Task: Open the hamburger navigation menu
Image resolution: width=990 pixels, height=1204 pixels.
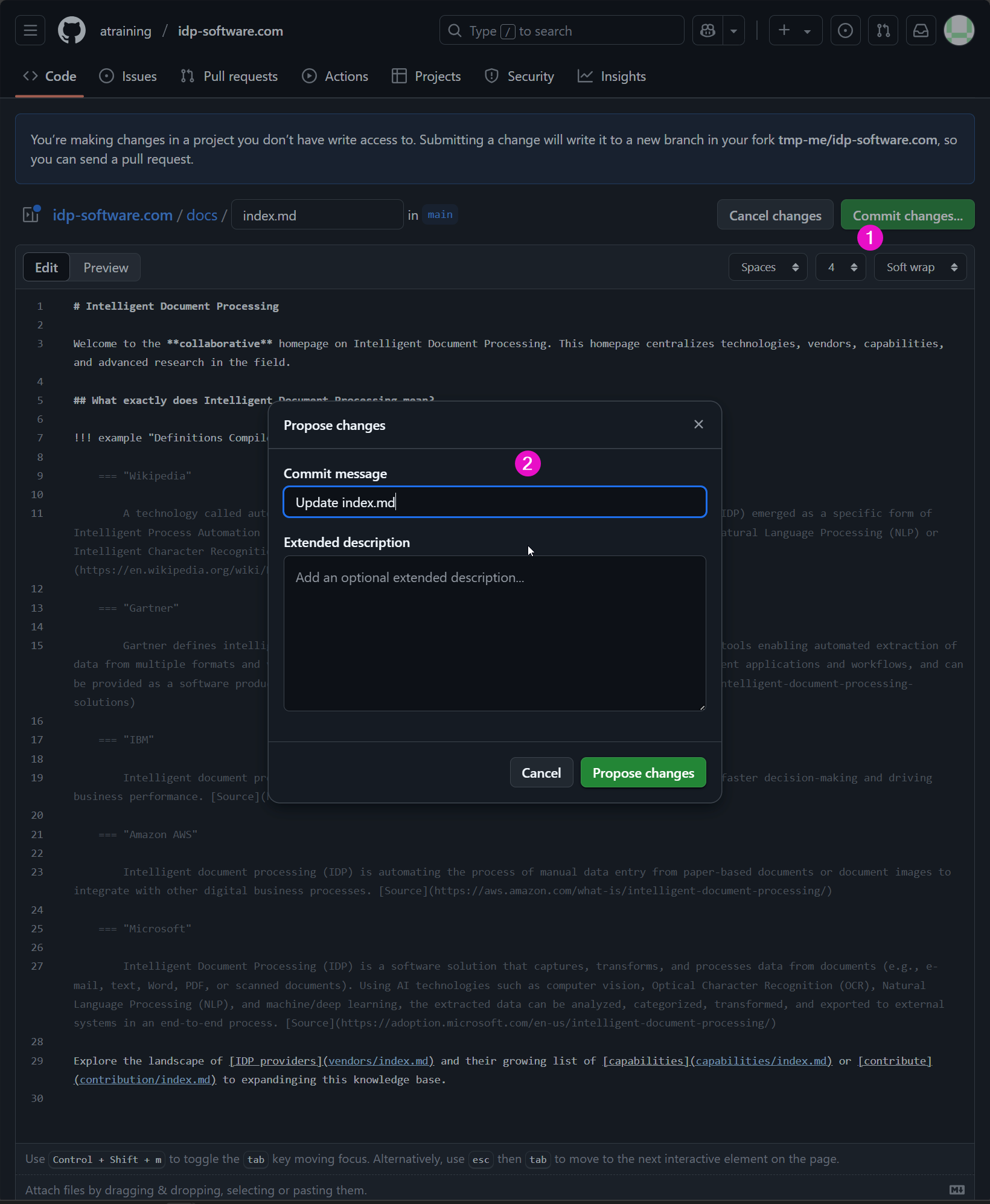Action: (x=30, y=30)
